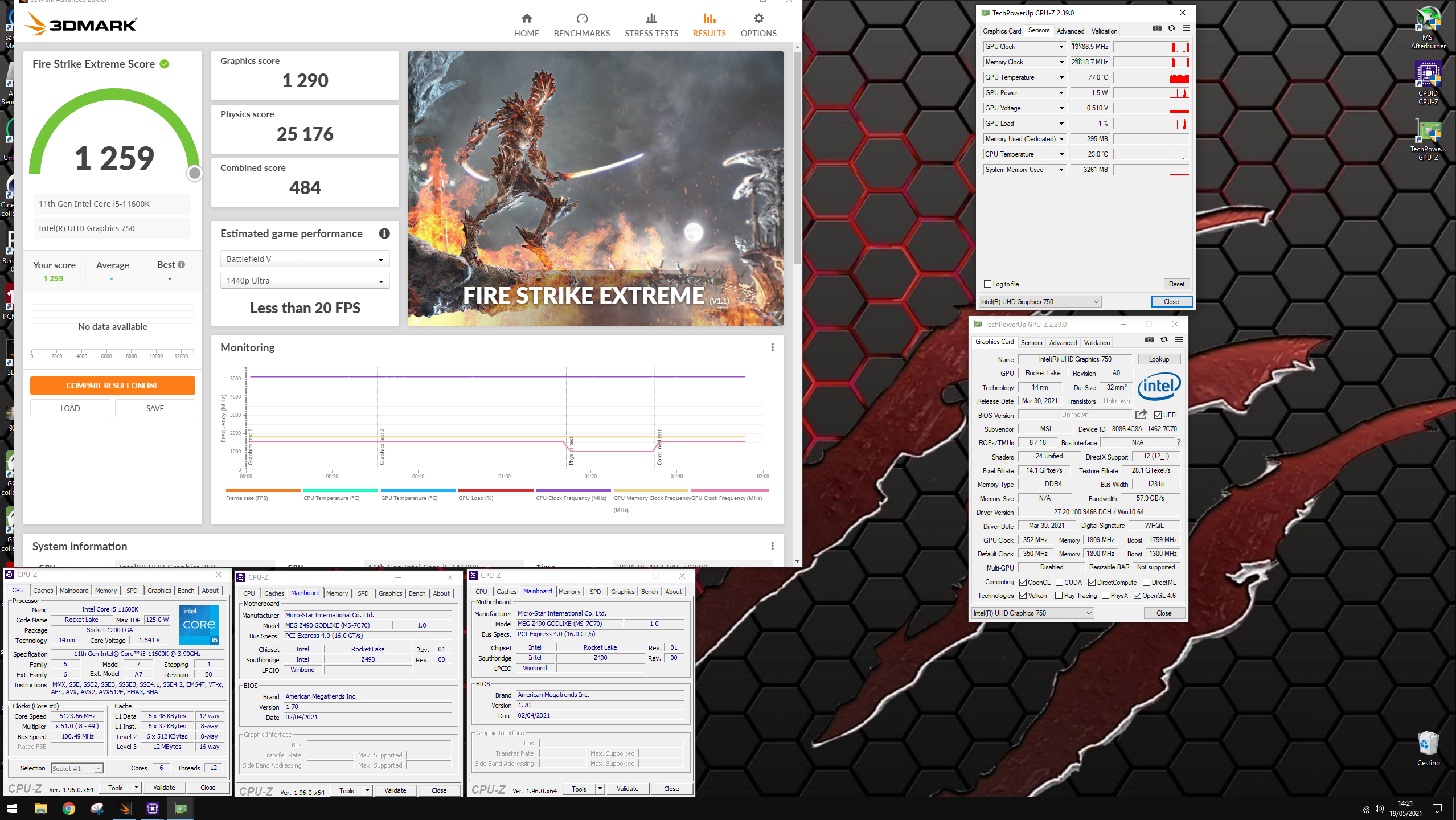Open the Monitoring panel three-dot menu
Screen dimensions: 1456x820
coord(772,347)
